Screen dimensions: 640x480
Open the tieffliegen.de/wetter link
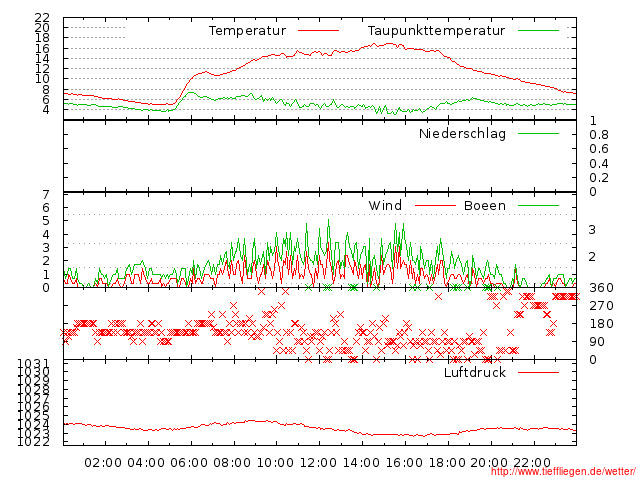(563, 471)
